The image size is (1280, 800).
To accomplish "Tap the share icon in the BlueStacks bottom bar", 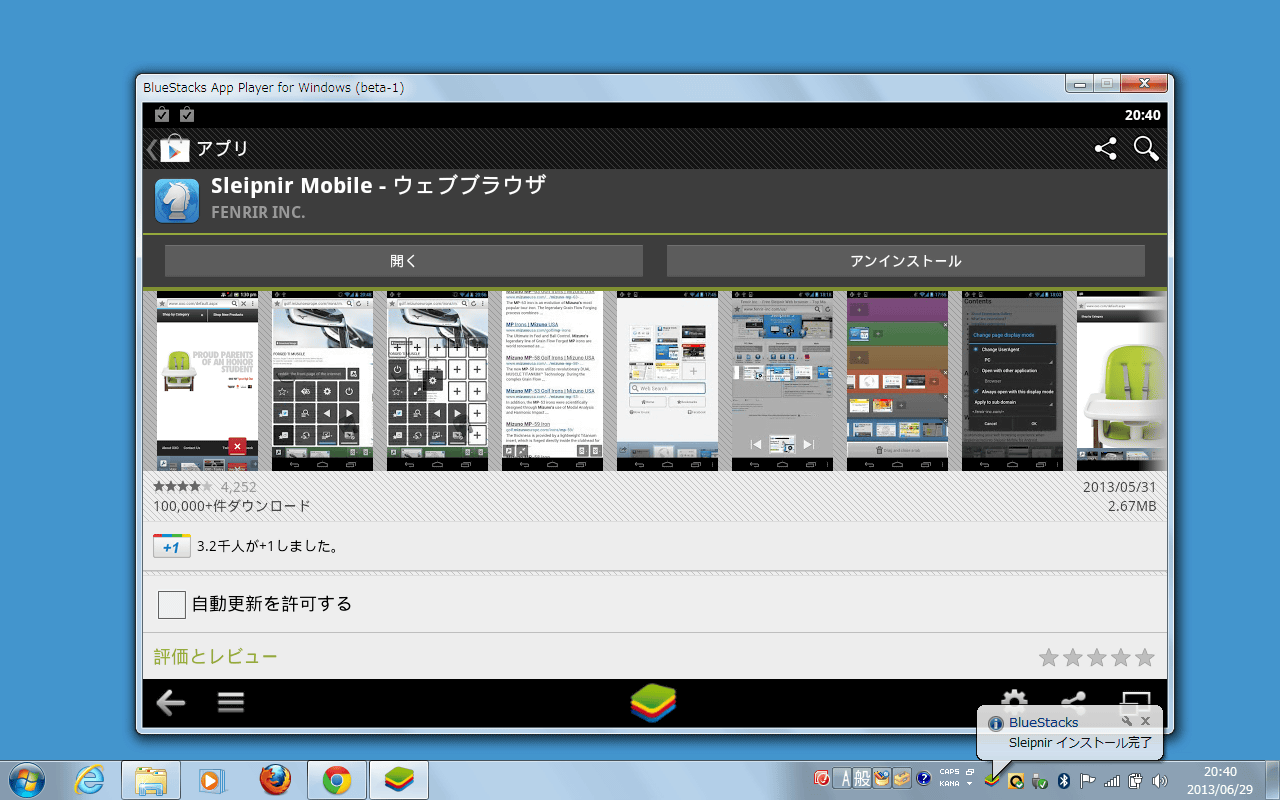I will 1073,699.
